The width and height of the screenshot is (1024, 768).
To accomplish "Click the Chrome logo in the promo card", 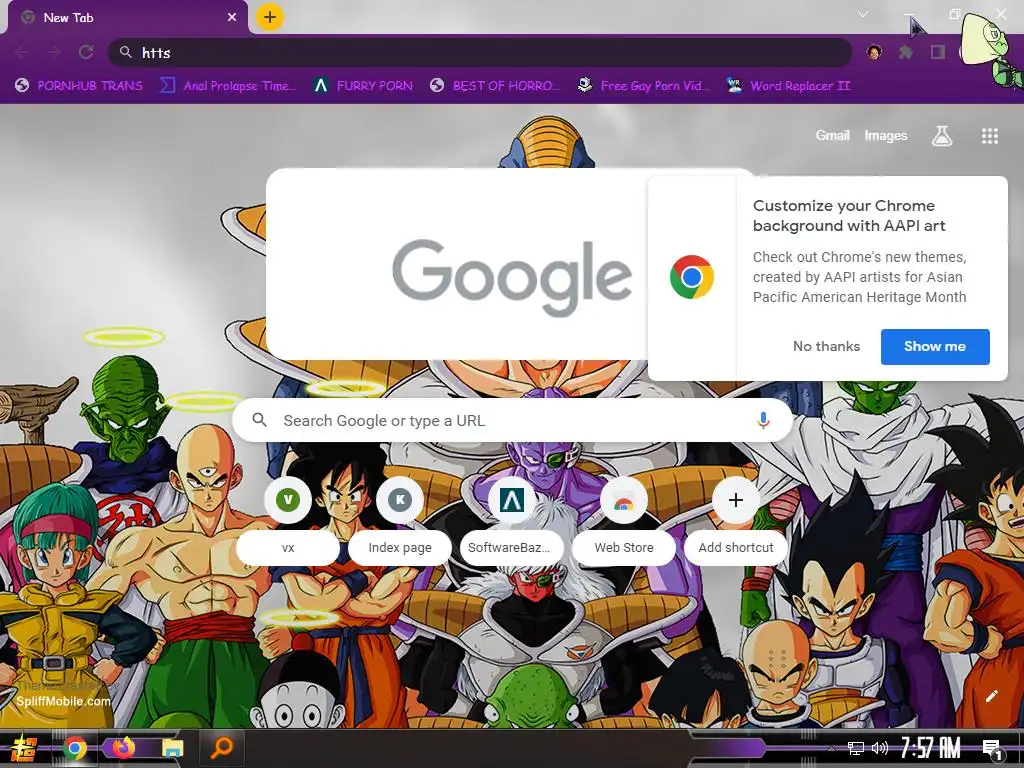I will point(692,277).
